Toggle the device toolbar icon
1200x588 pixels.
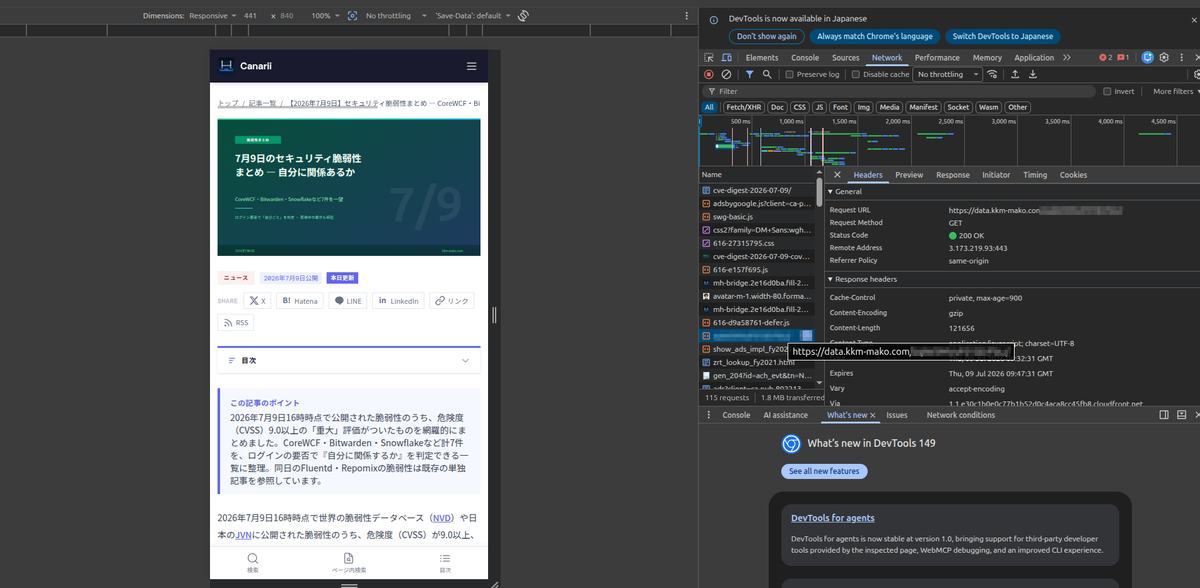click(728, 58)
